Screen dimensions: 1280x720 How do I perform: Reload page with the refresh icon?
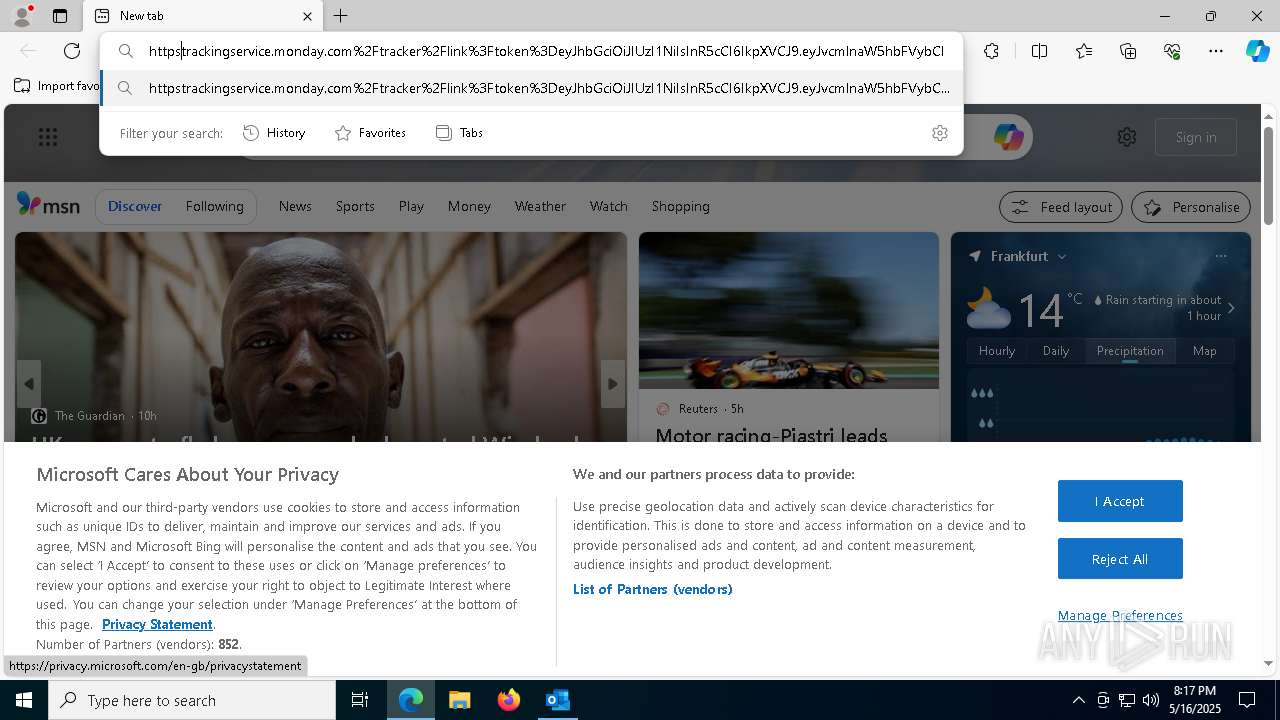[x=72, y=51]
